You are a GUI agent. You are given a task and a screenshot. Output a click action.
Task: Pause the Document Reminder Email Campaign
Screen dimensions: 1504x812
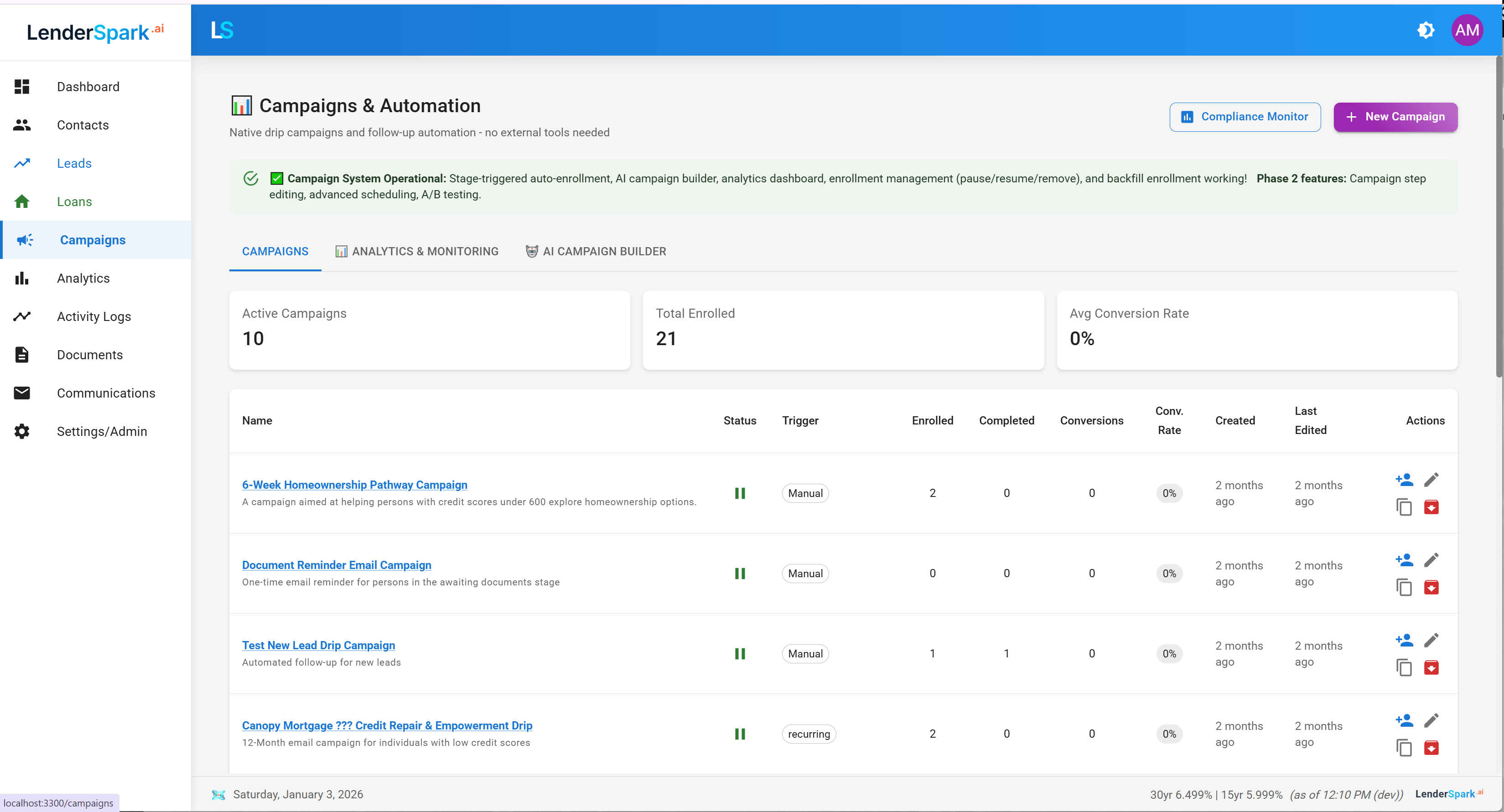click(740, 573)
